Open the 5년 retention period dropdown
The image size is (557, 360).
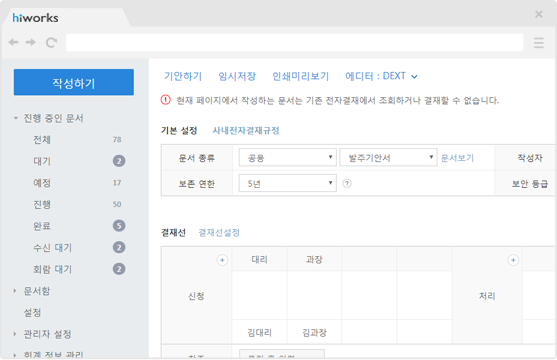point(287,183)
